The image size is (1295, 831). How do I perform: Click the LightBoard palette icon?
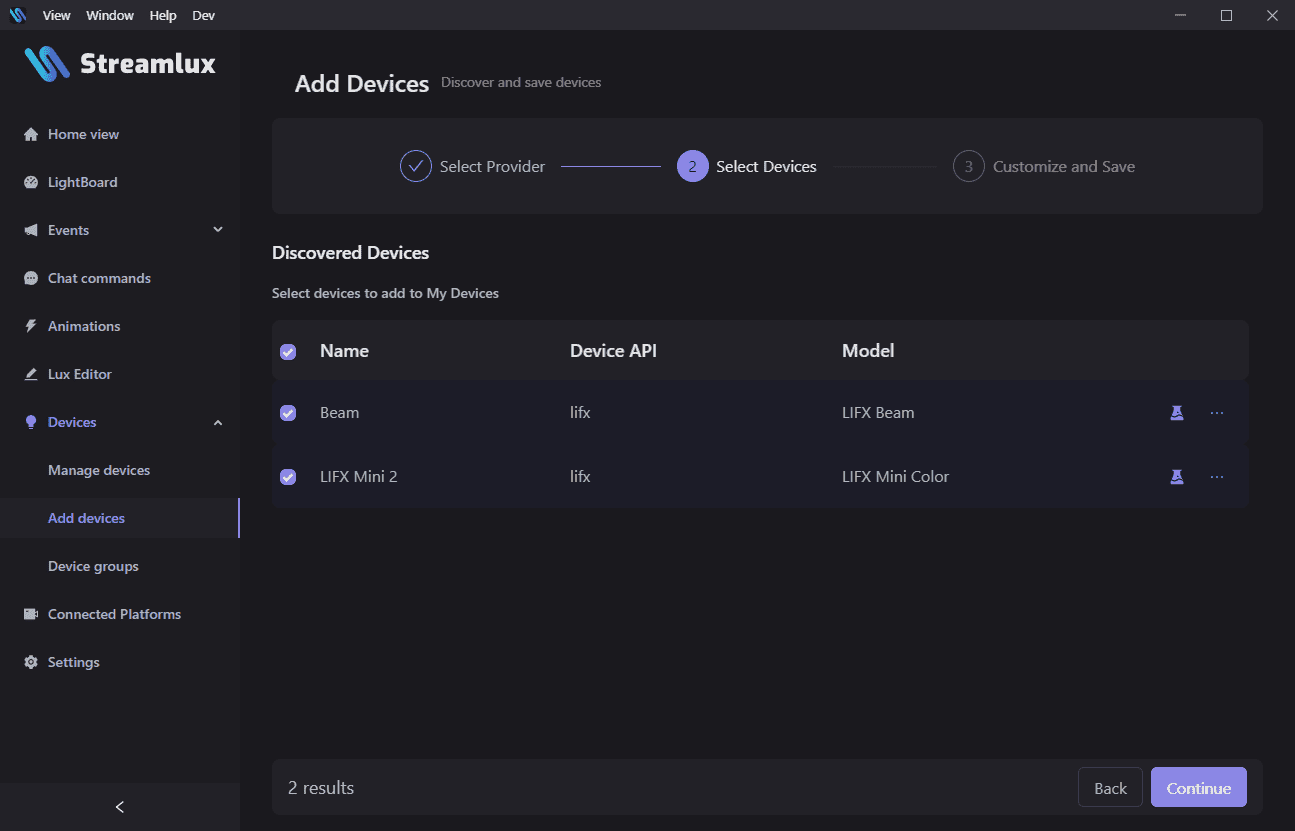click(31, 183)
